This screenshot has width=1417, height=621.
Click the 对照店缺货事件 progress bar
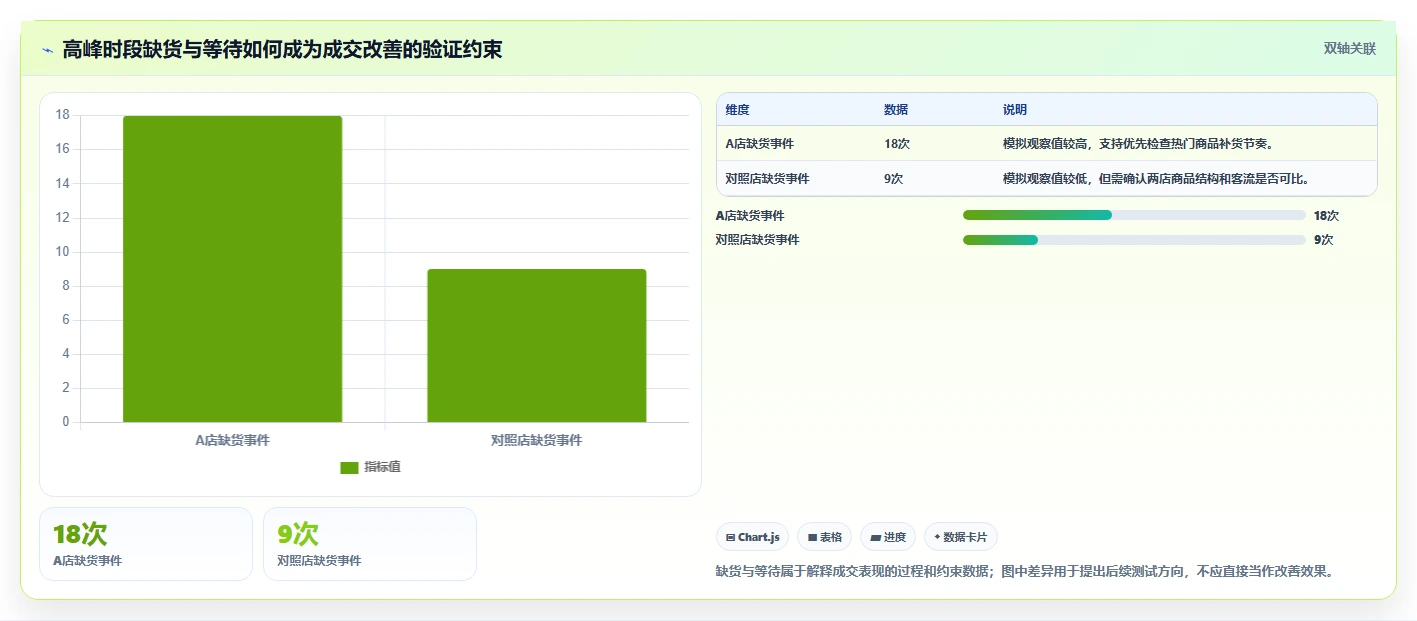(1134, 239)
